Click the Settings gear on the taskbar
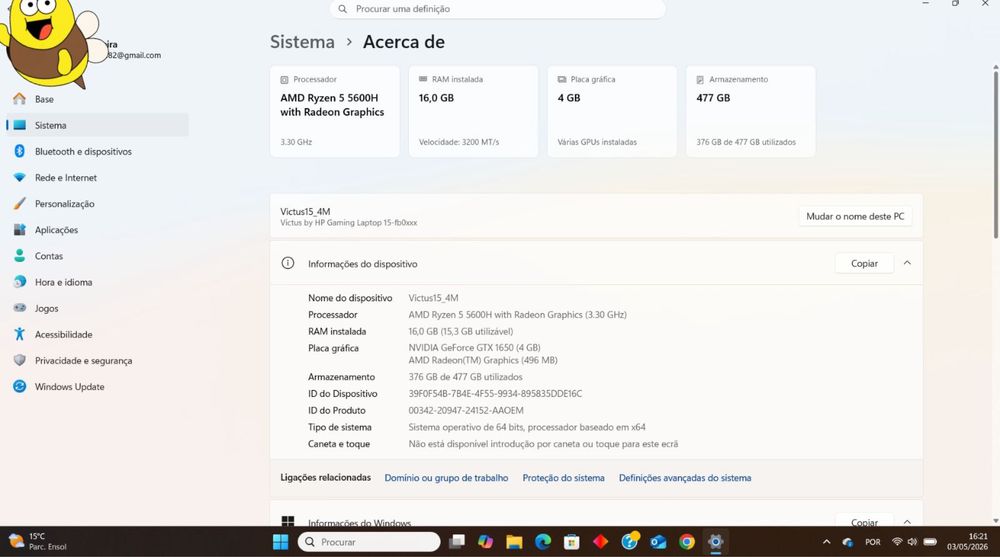 click(716, 542)
